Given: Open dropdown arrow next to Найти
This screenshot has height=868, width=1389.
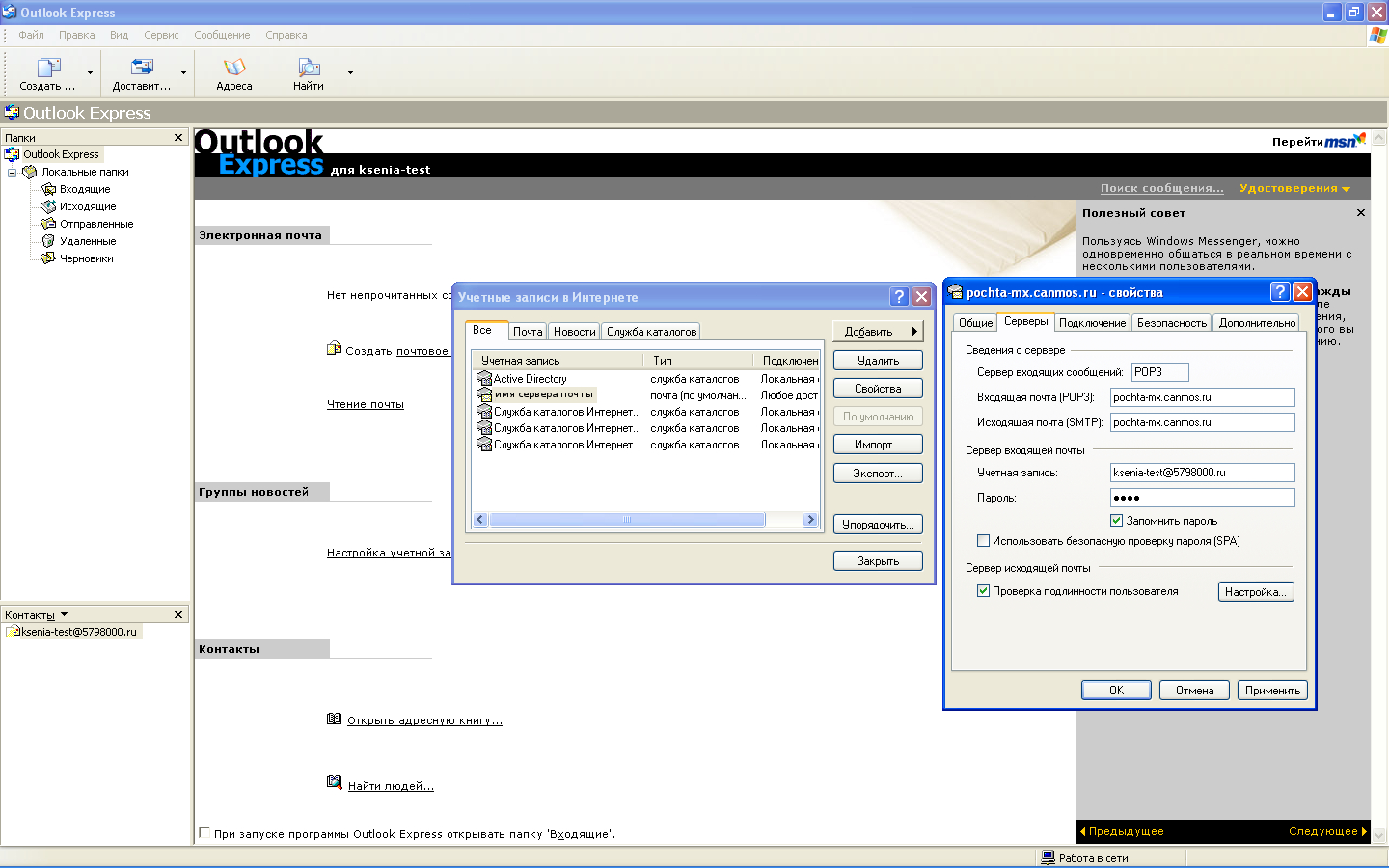Looking at the screenshot, I should [350, 73].
